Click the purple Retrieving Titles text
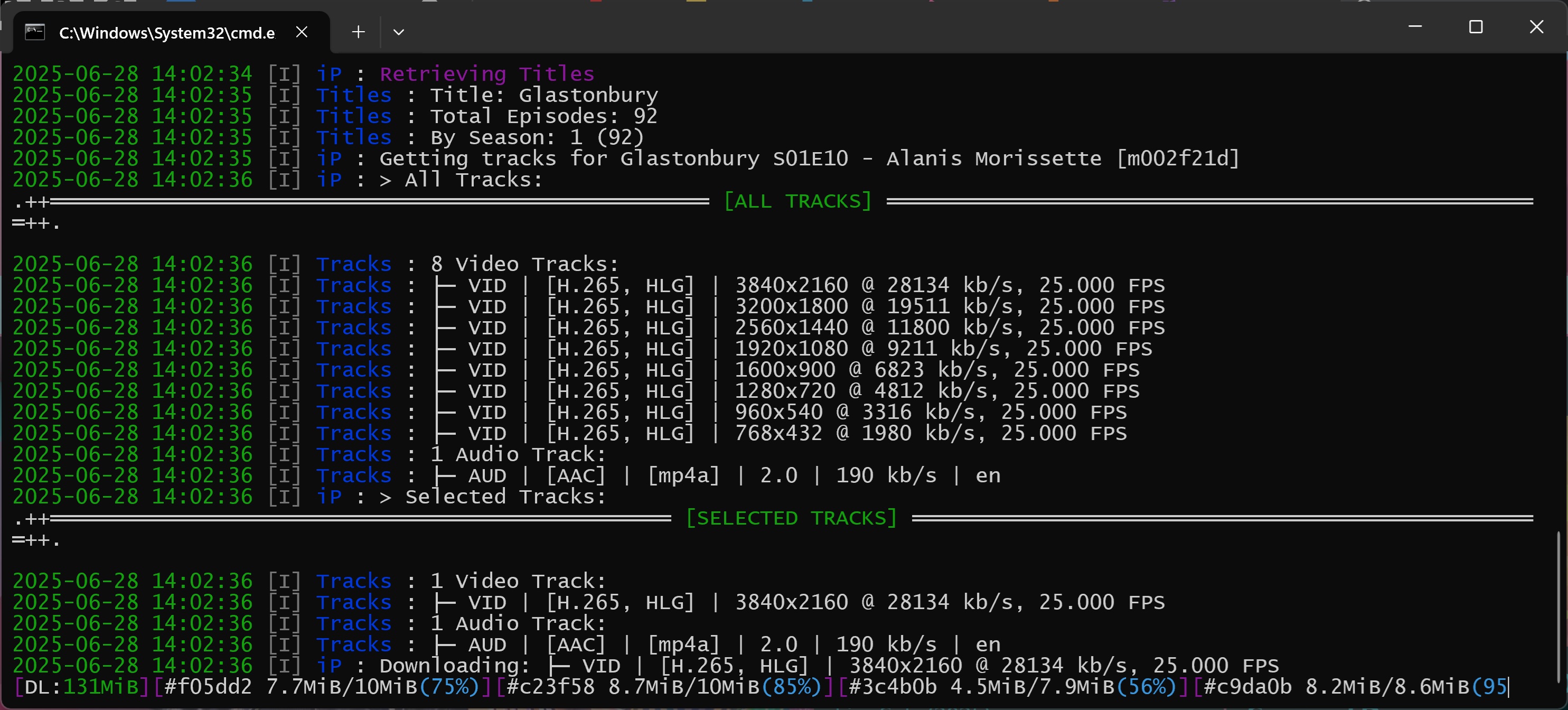This screenshot has height=710, width=1568. point(486,73)
